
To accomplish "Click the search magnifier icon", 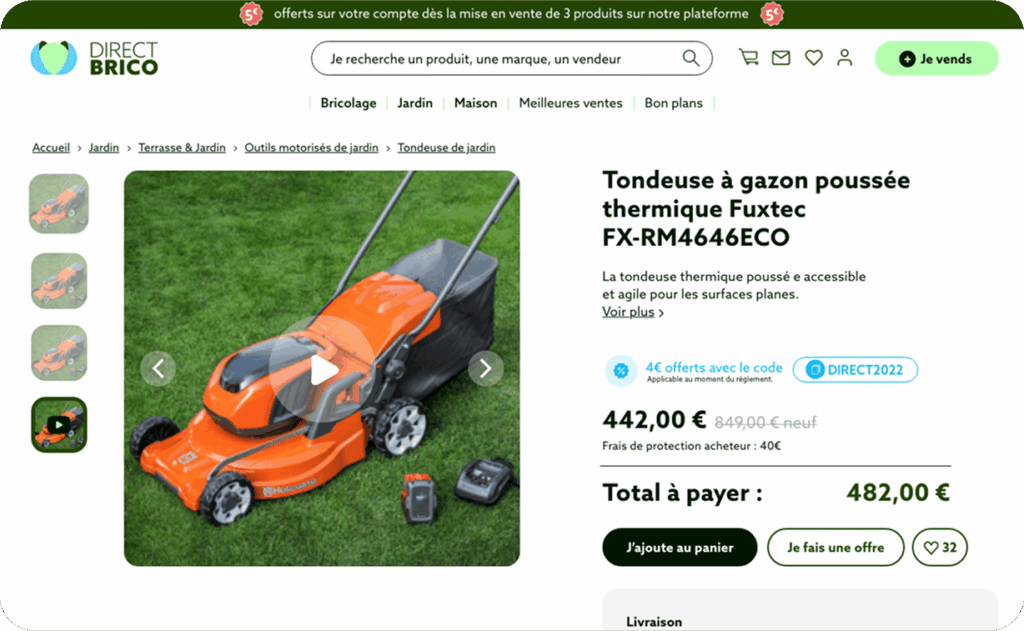I will click(691, 58).
